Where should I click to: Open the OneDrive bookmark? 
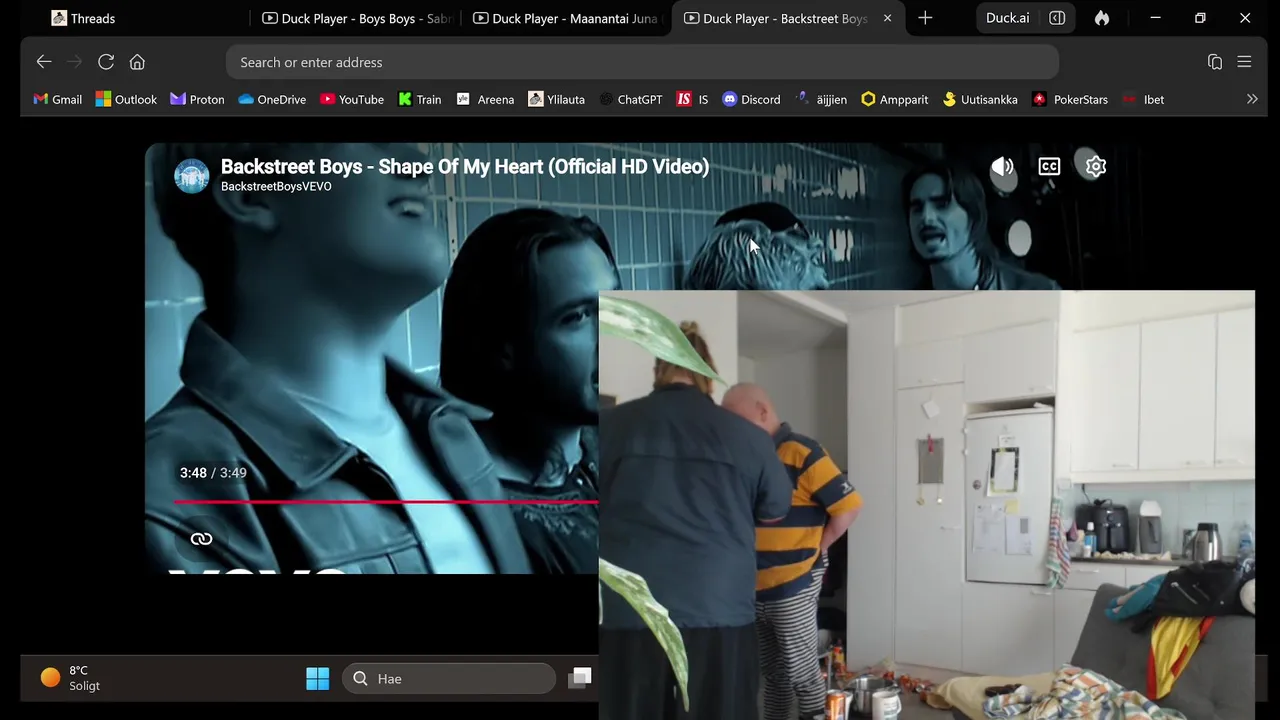click(272, 99)
